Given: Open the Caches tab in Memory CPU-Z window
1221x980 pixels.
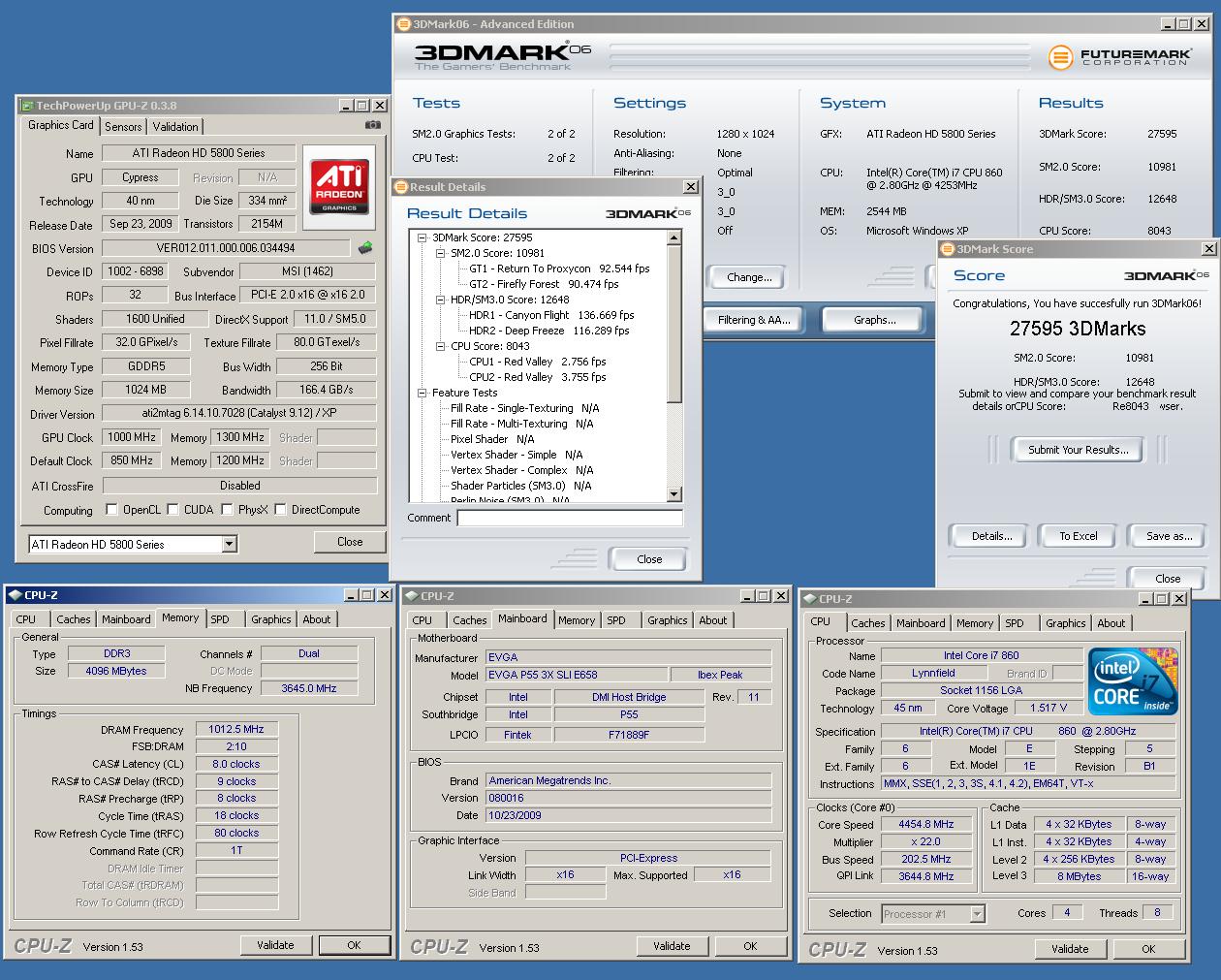Looking at the screenshot, I should tap(73, 619).
